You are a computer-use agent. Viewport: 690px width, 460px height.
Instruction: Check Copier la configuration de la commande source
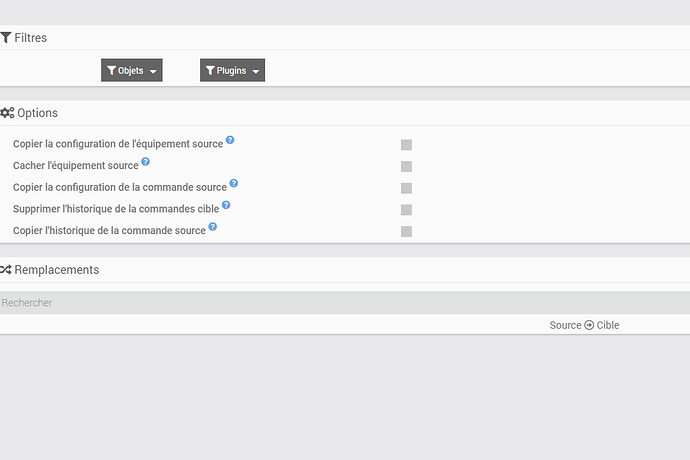406,188
